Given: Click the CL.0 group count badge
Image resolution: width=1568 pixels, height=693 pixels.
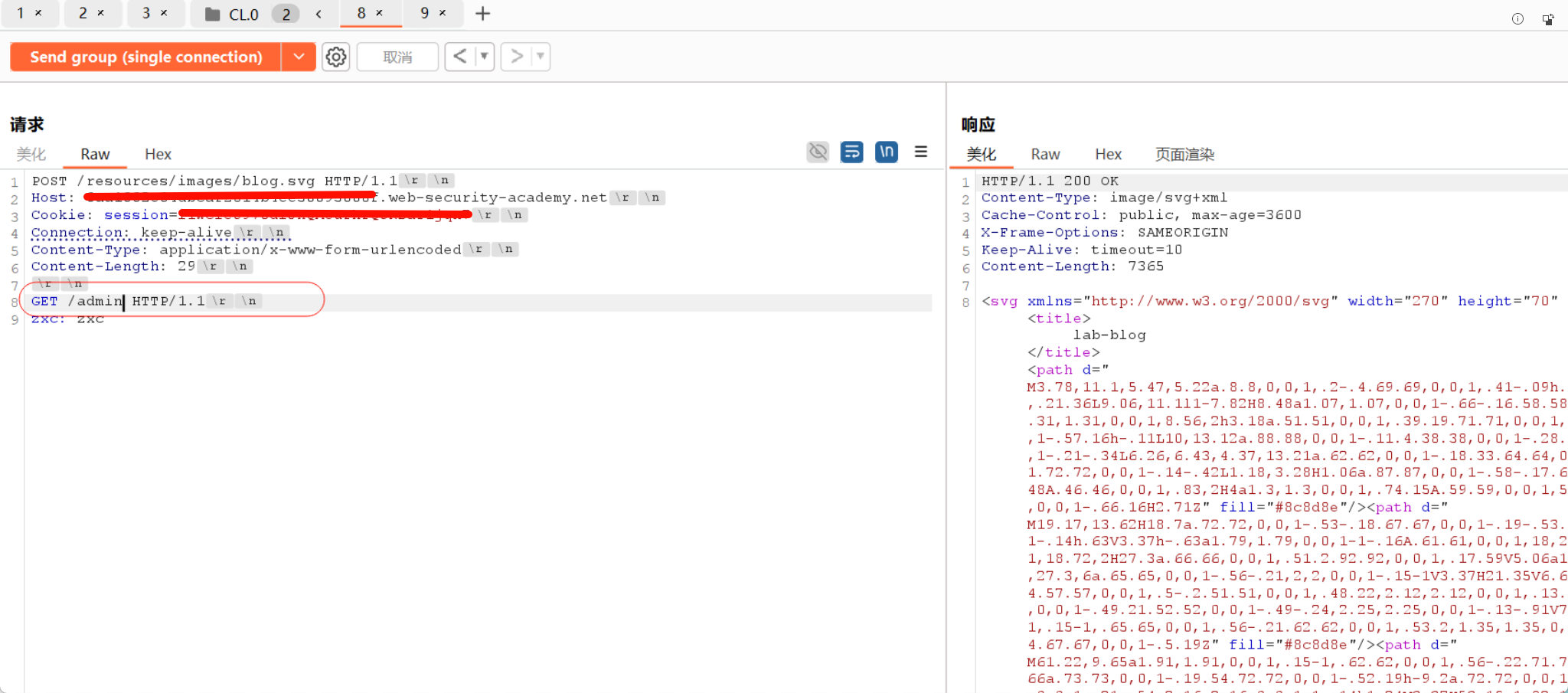Looking at the screenshot, I should pos(286,15).
